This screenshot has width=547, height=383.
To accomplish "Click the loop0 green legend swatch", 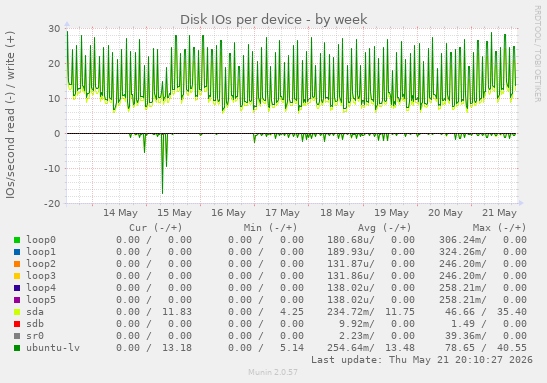I will tap(17, 240).
